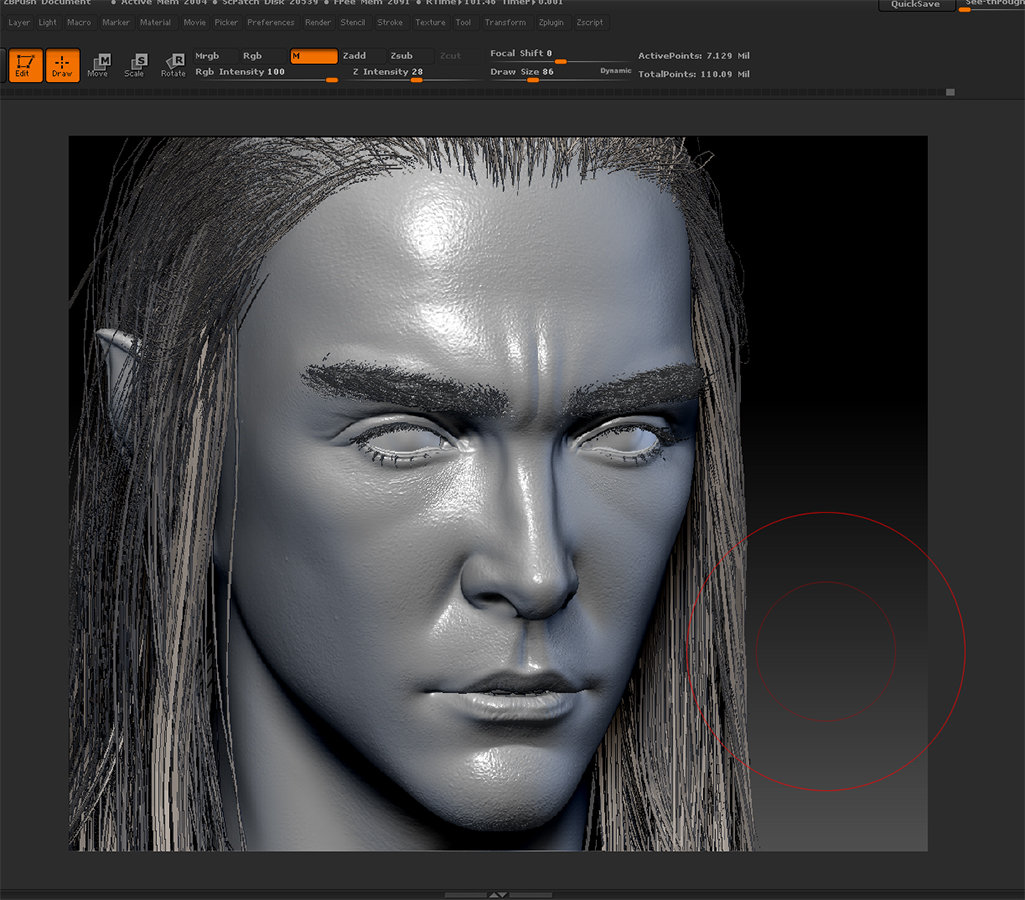
Task: Enable Zadd sculpting mode
Action: pos(355,56)
